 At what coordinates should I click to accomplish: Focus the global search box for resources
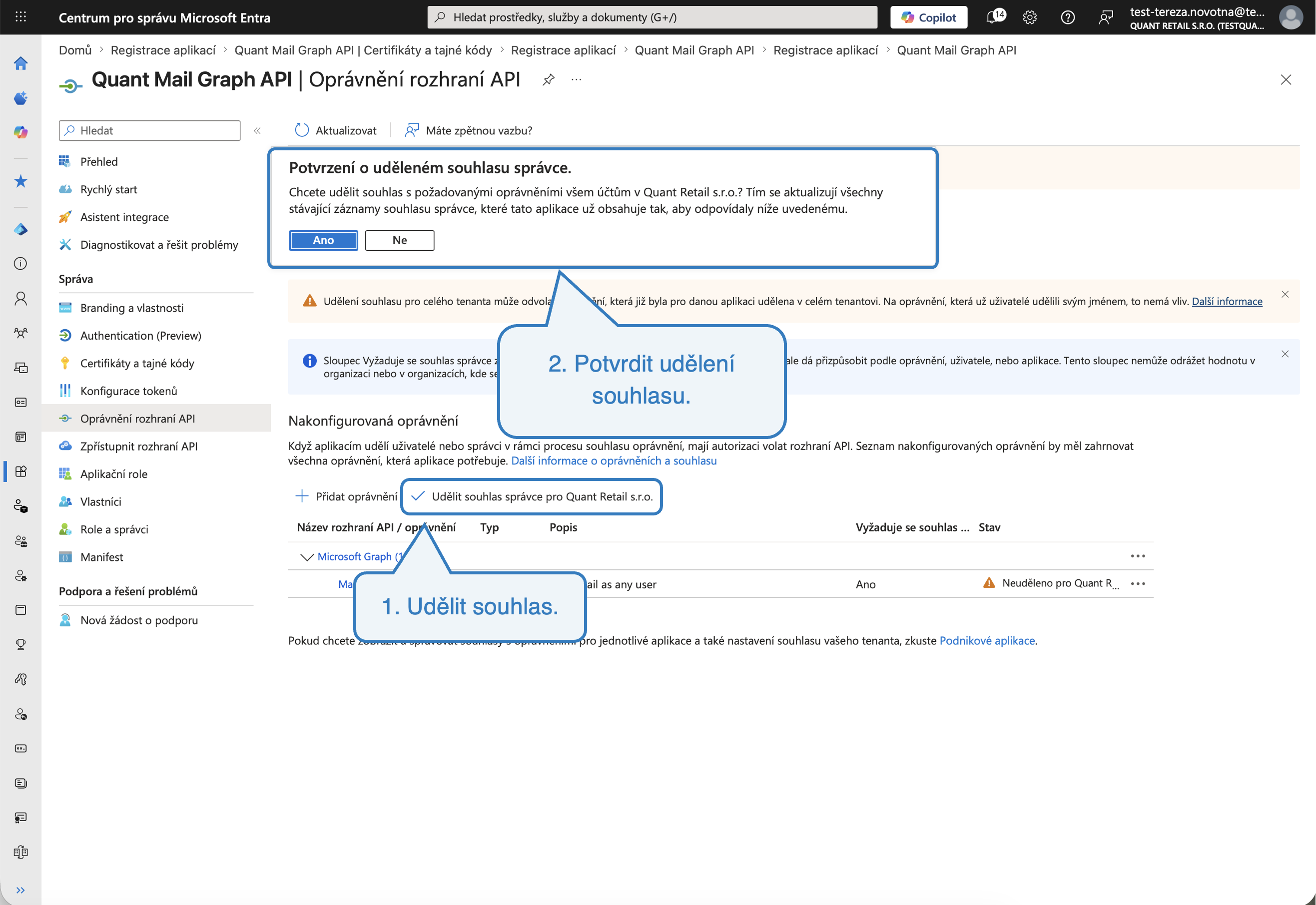pos(653,17)
